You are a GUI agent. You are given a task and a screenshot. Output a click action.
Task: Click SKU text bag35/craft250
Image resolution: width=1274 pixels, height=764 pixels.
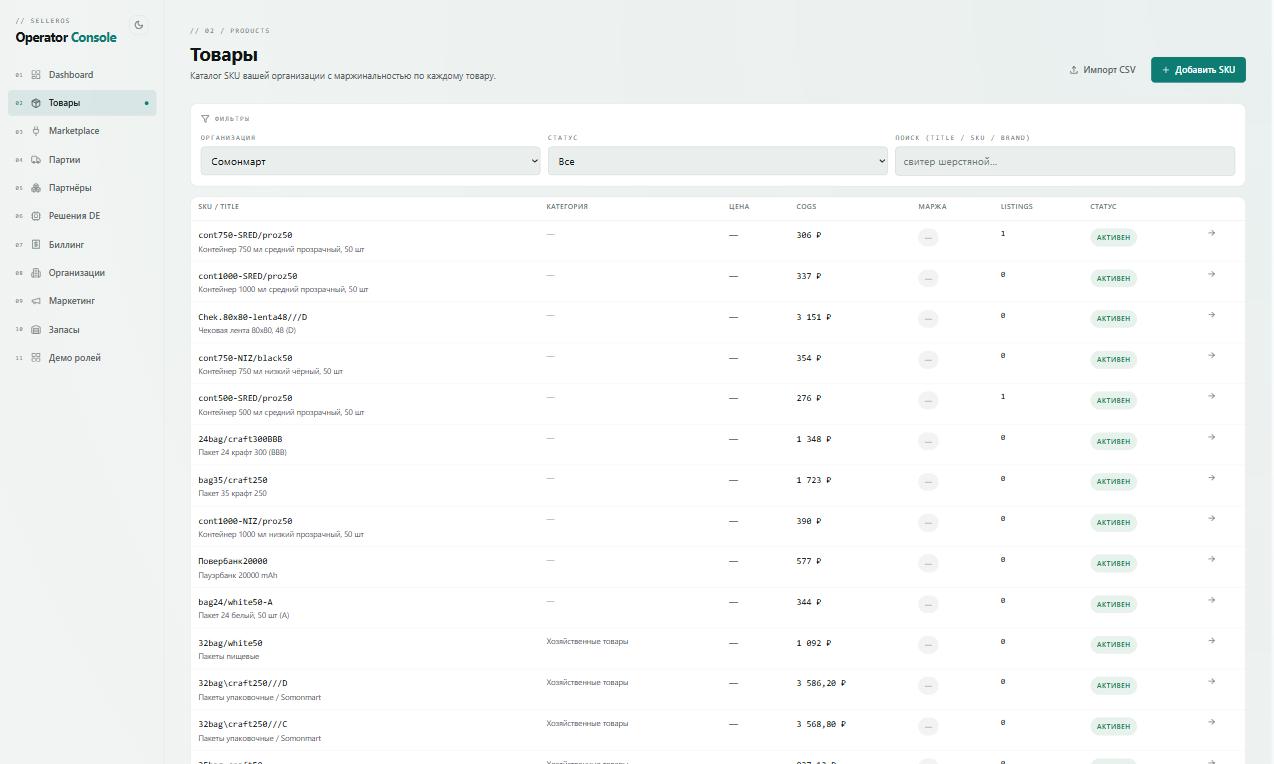coord(233,480)
